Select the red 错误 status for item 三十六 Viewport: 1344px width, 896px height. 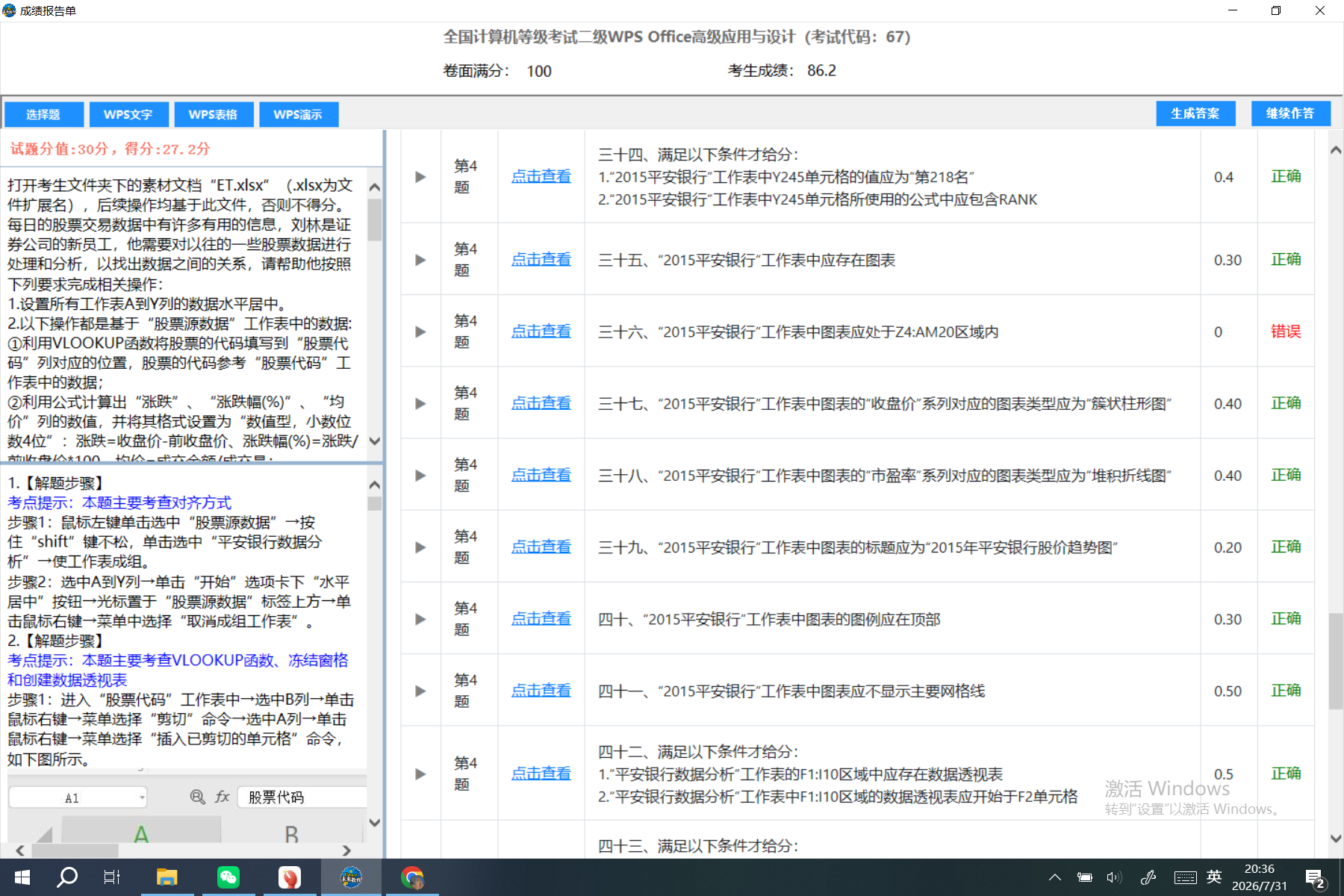point(1286,332)
